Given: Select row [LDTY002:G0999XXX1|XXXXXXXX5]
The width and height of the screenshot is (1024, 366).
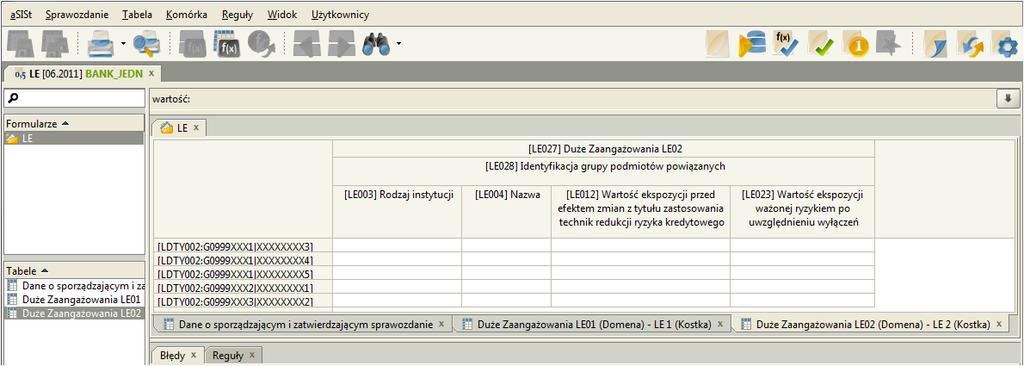Looking at the screenshot, I should (x=243, y=273).
